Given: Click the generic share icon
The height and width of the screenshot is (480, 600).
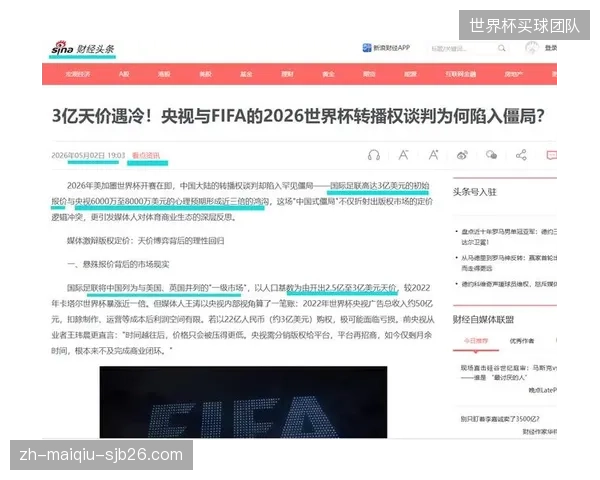Looking at the screenshot, I should point(521,155).
